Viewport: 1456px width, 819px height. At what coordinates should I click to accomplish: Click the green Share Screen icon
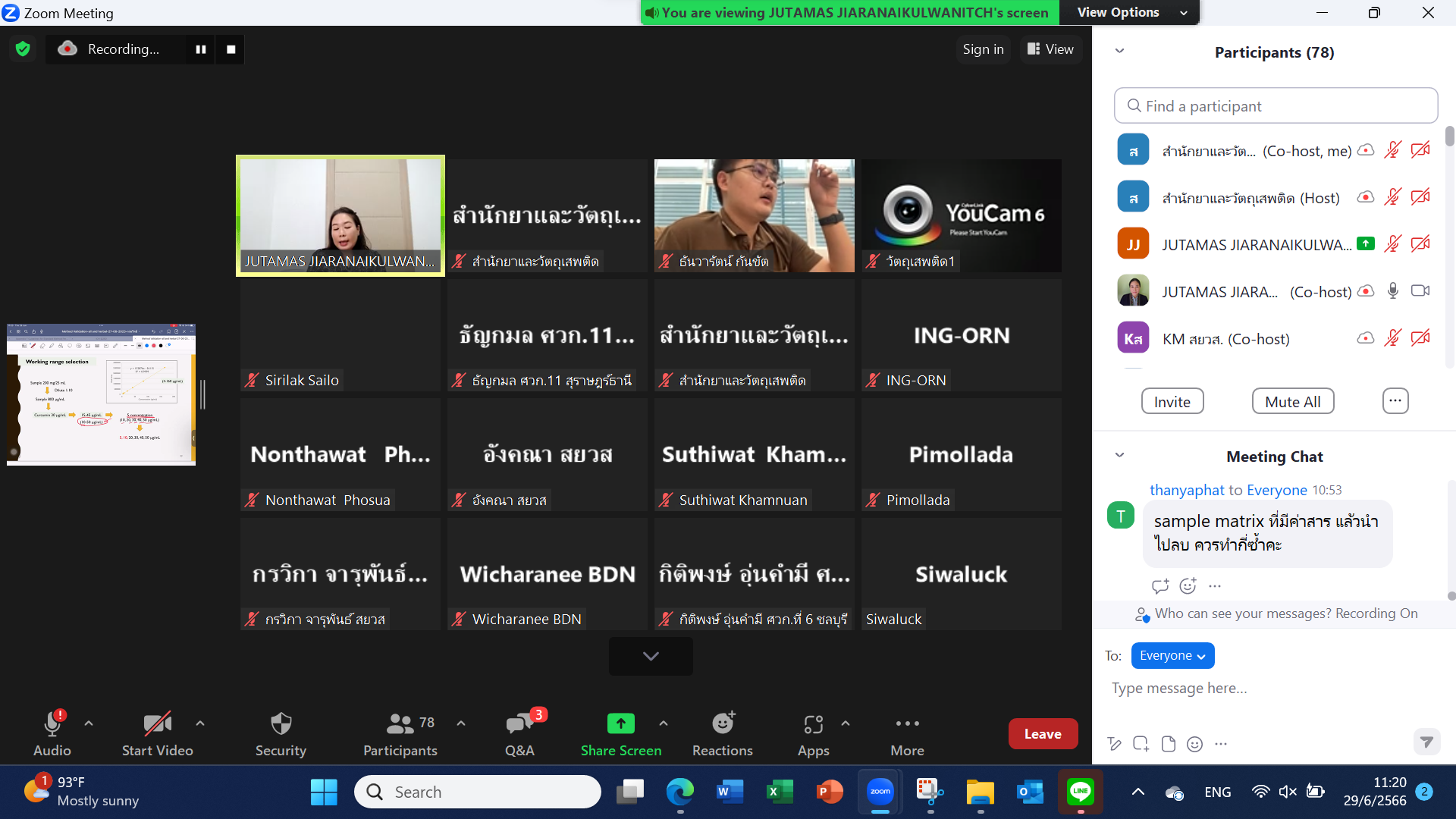[620, 724]
